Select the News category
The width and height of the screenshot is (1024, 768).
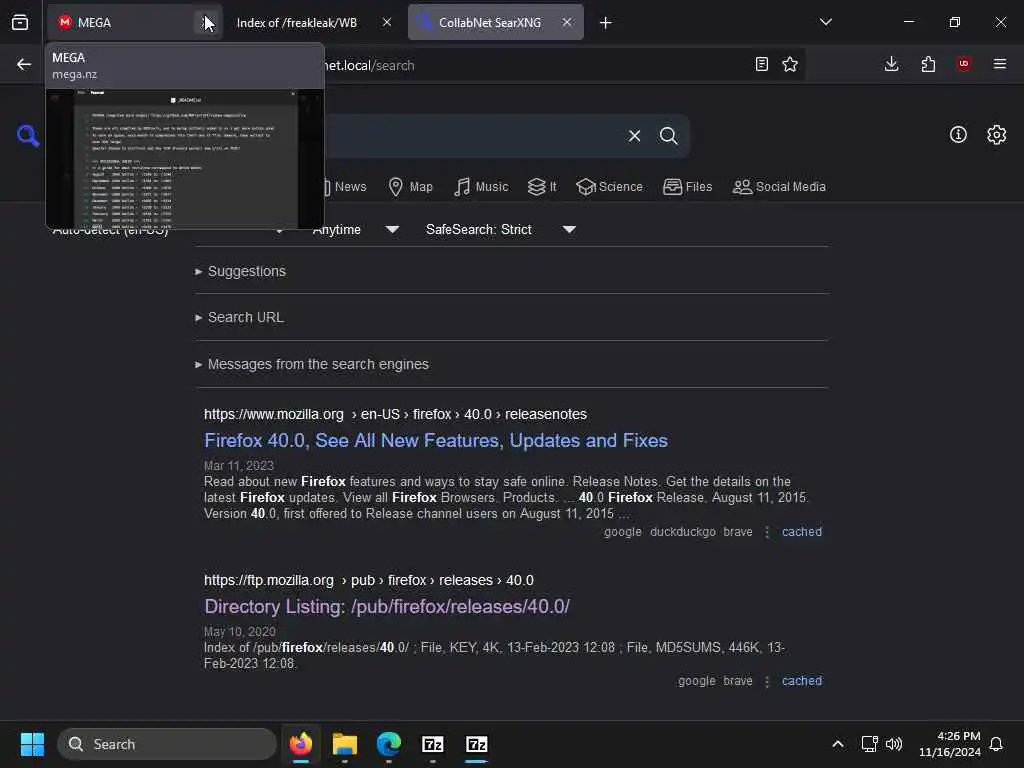(x=345, y=187)
